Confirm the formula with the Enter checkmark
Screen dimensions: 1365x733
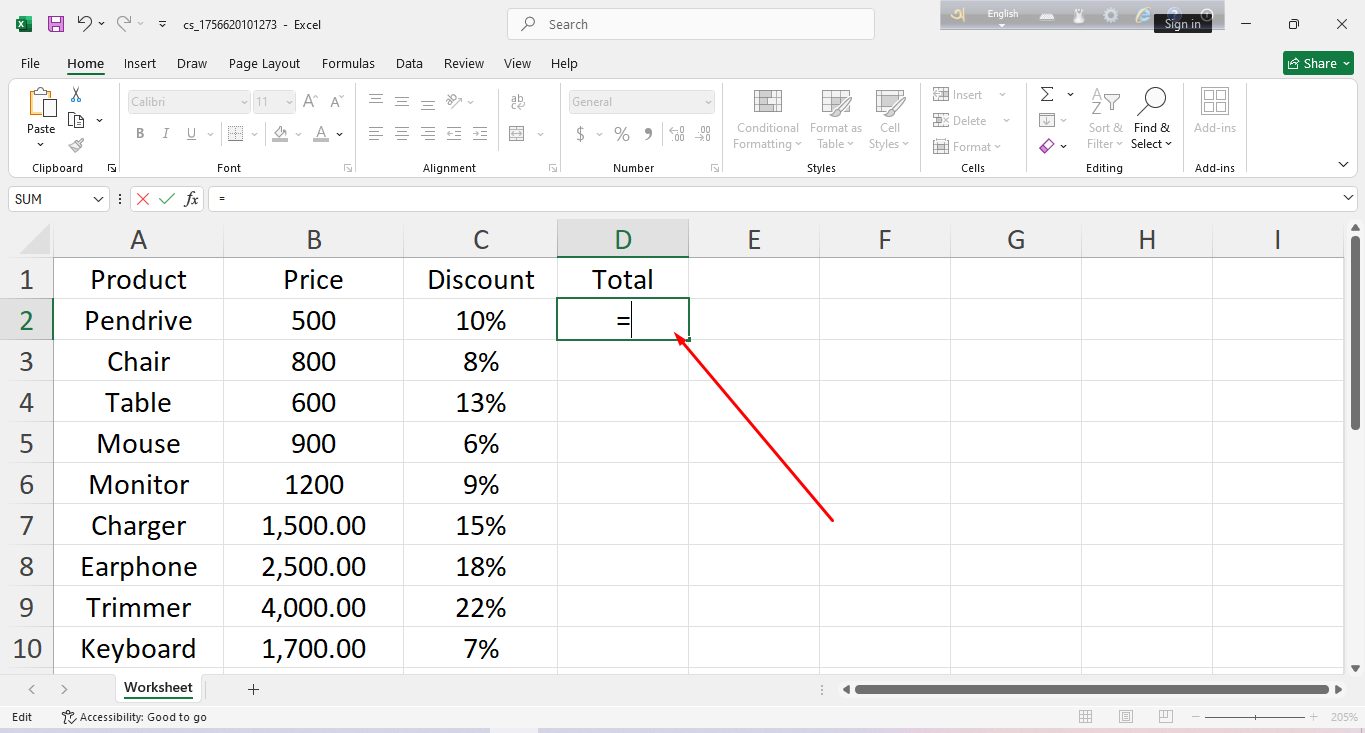(167, 199)
